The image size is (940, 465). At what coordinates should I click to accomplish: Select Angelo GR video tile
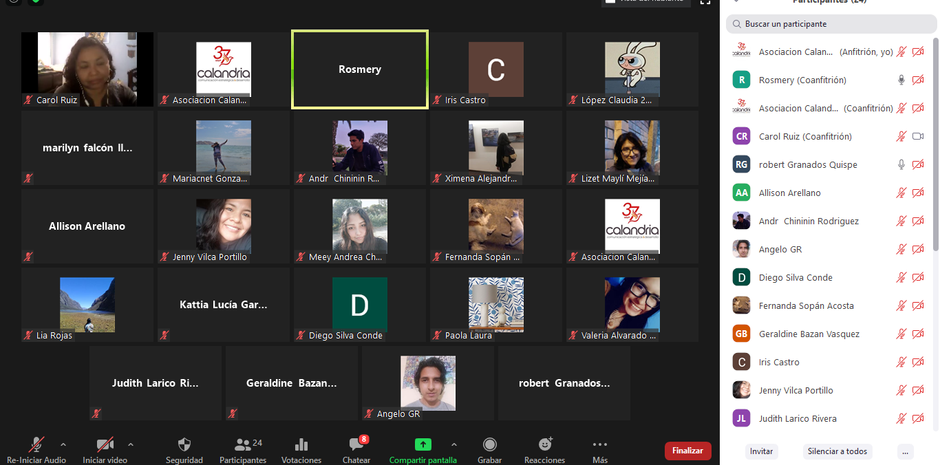pyautogui.click(x=428, y=384)
